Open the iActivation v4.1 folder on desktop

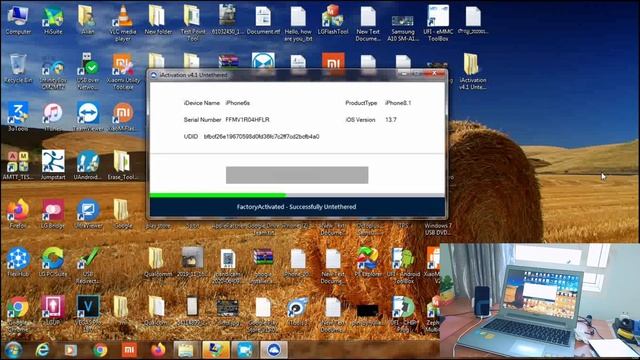472,71
